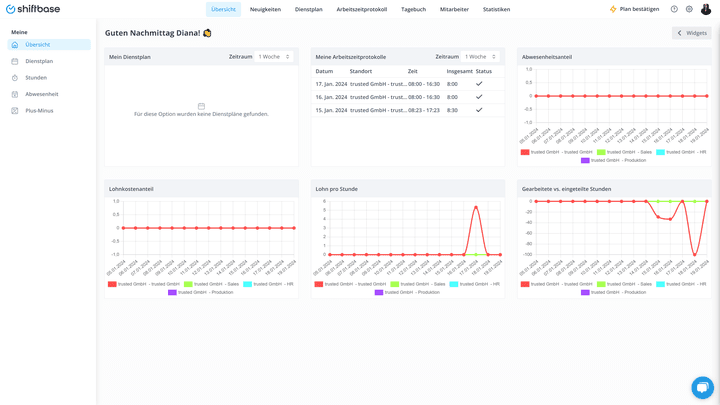This screenshot has width=720, height=405.
Task: Select the 17. Jan. 2024 timesheet row
Action: [x=408, y=84]
